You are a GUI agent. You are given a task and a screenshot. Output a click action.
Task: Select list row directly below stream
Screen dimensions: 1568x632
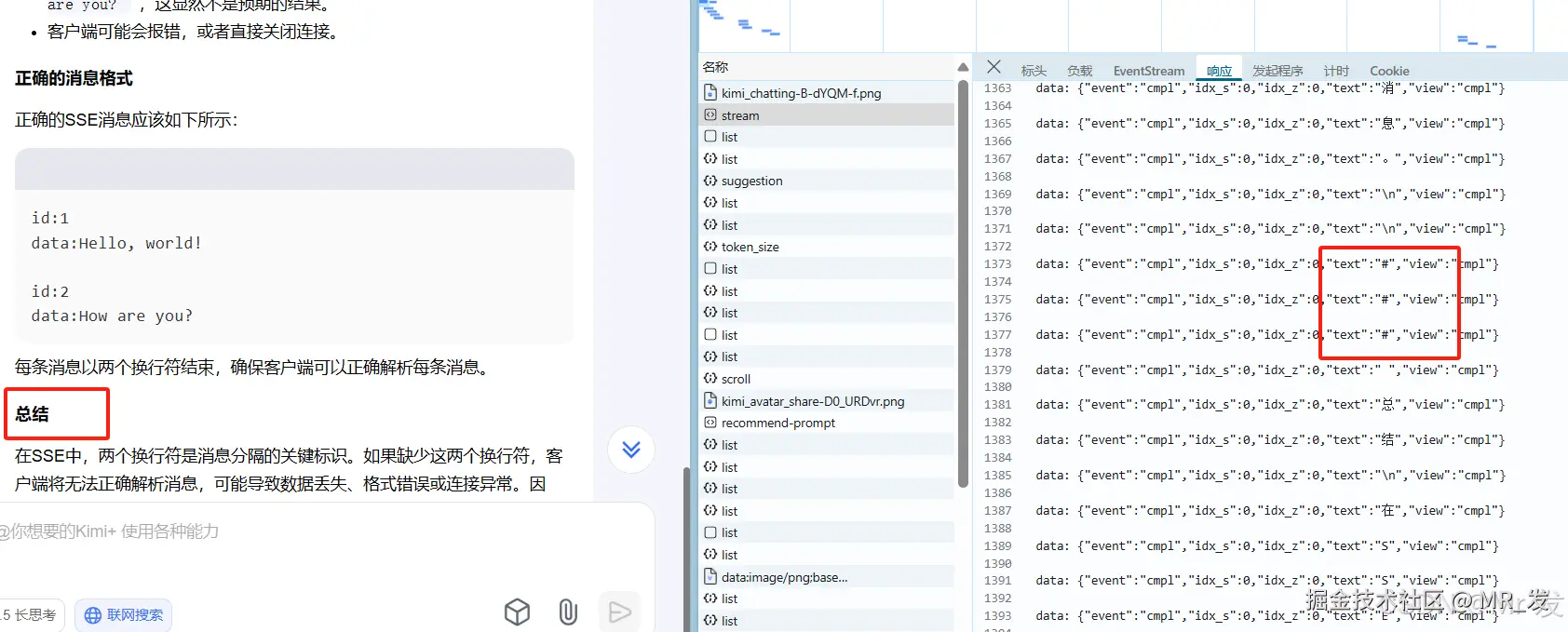(x=827, y=137)
